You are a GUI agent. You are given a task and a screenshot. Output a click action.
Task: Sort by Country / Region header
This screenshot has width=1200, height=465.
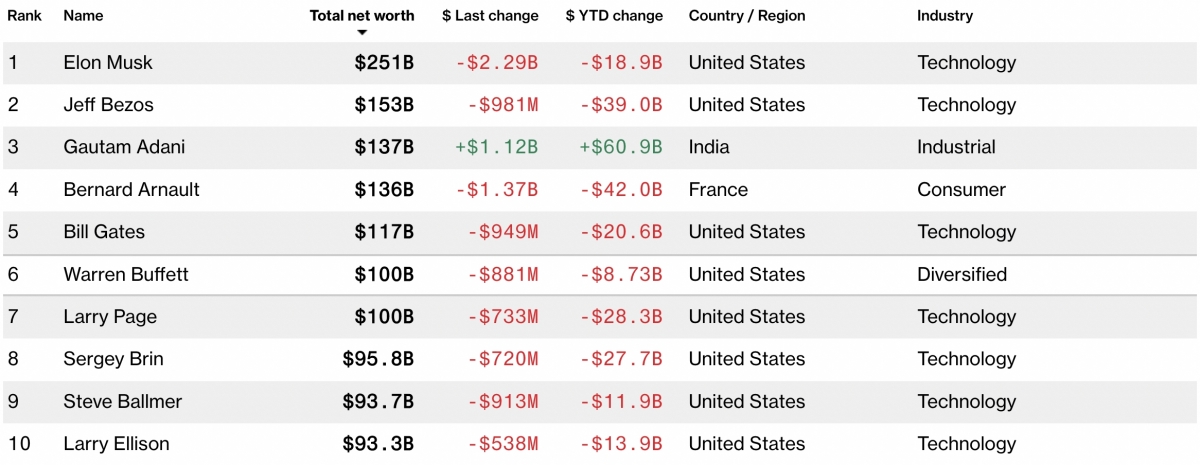click(x=746, y=16)
